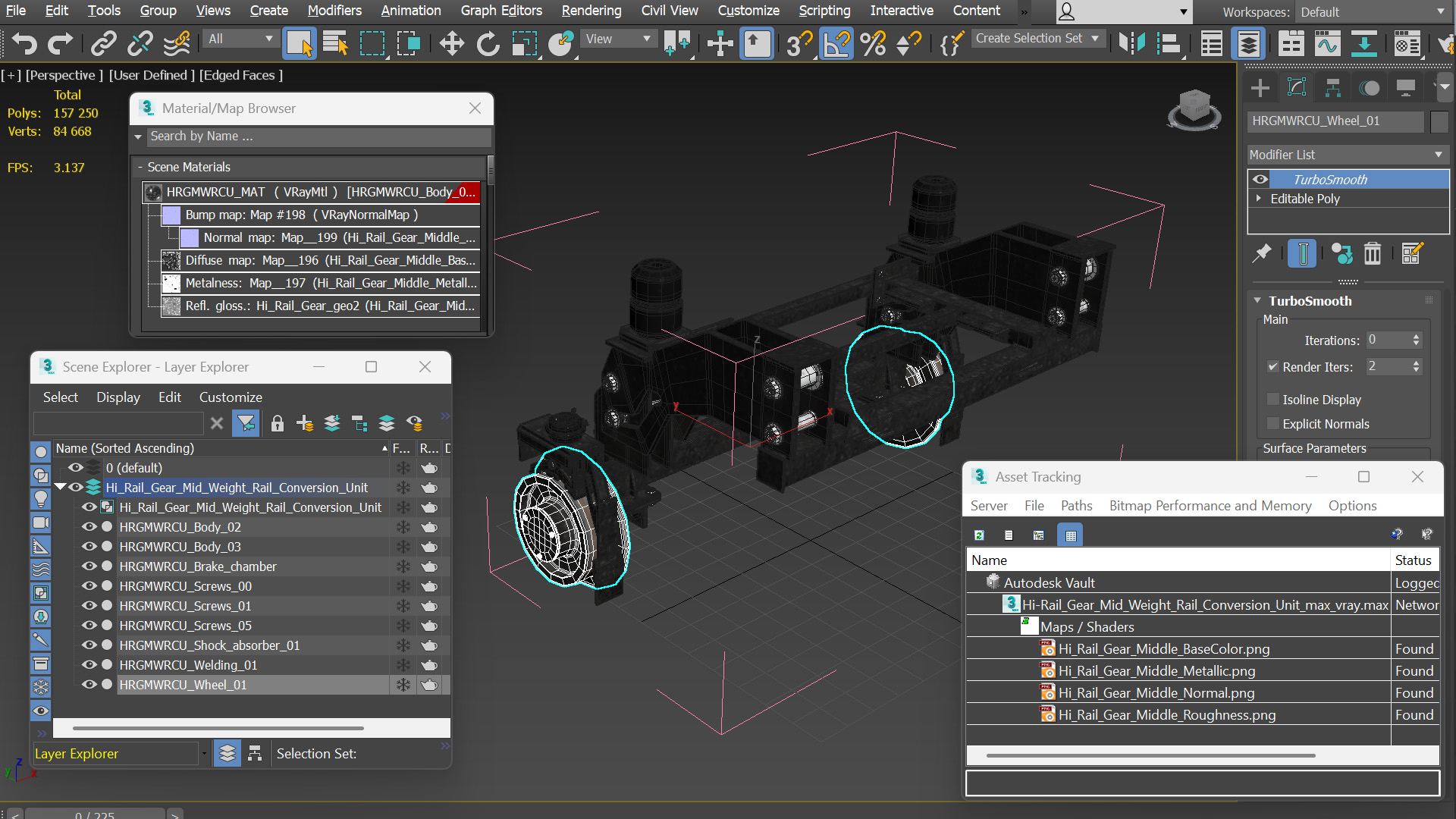
Task: Click Pin Stack icon in modifier panel
Action: [1262, 253]
